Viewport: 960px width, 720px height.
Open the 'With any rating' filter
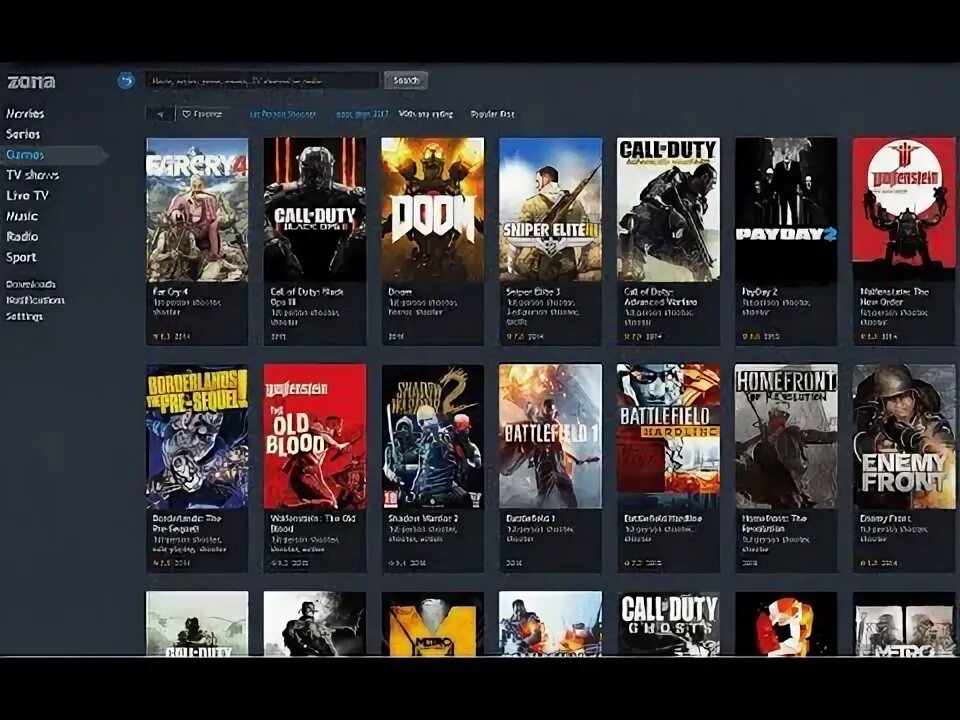426,114
